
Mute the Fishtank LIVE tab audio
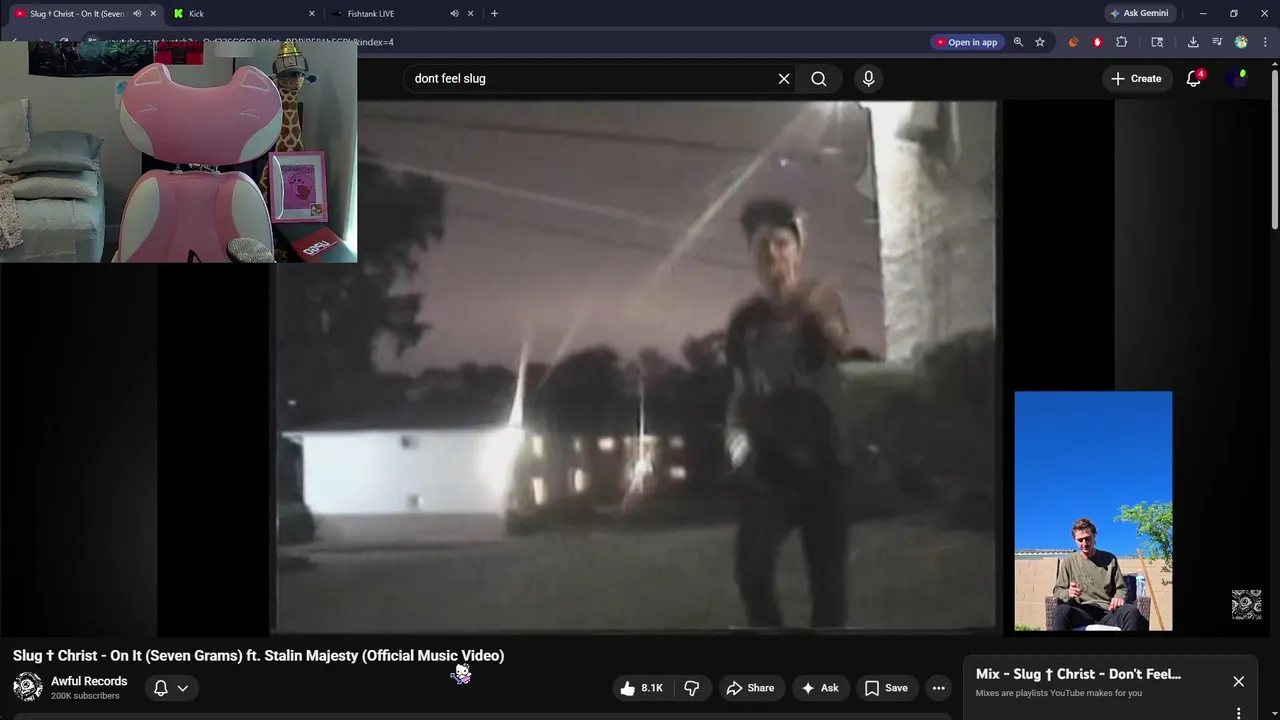click(x=454, y=14)
